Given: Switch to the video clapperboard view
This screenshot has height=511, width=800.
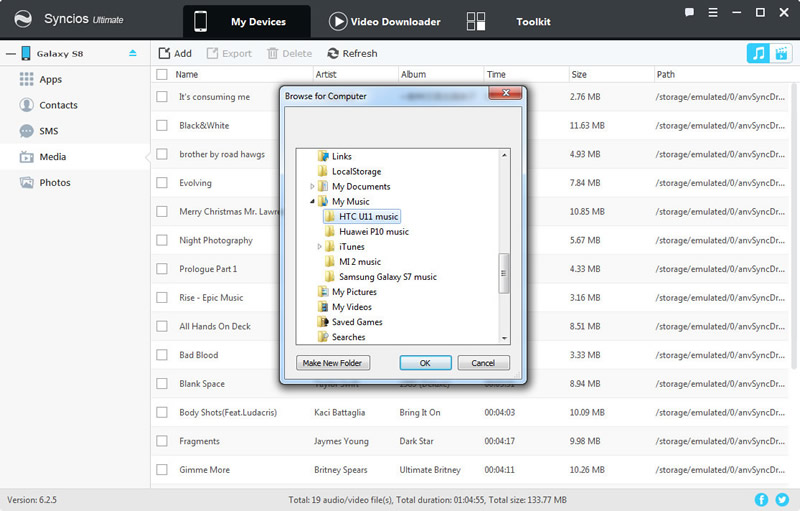Looking at the screenshot, I should (781, 53).
